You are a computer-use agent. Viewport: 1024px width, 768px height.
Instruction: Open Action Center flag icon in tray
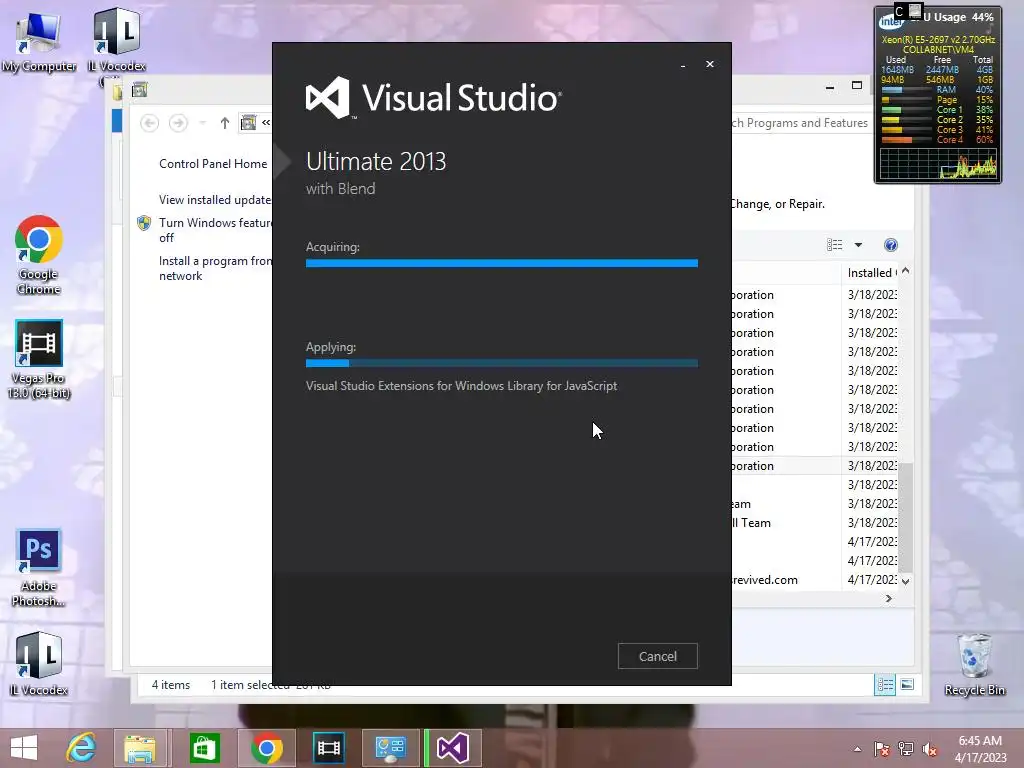(x=881, y=749)
